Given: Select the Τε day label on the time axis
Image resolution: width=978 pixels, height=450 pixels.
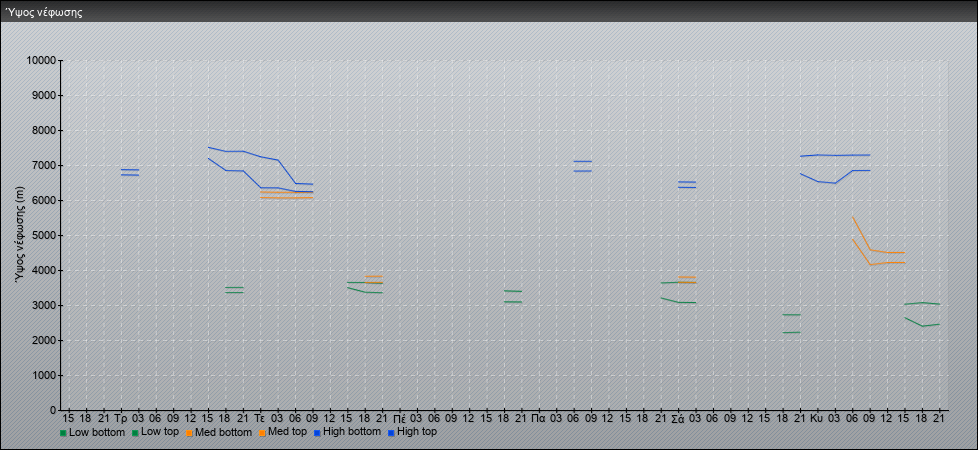Looking at the screenshot, I should pyautogui.click(x=260, y=418).
